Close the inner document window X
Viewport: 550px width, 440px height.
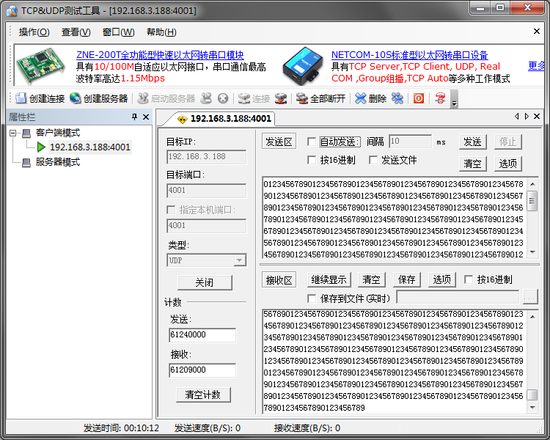click(537, 31)
